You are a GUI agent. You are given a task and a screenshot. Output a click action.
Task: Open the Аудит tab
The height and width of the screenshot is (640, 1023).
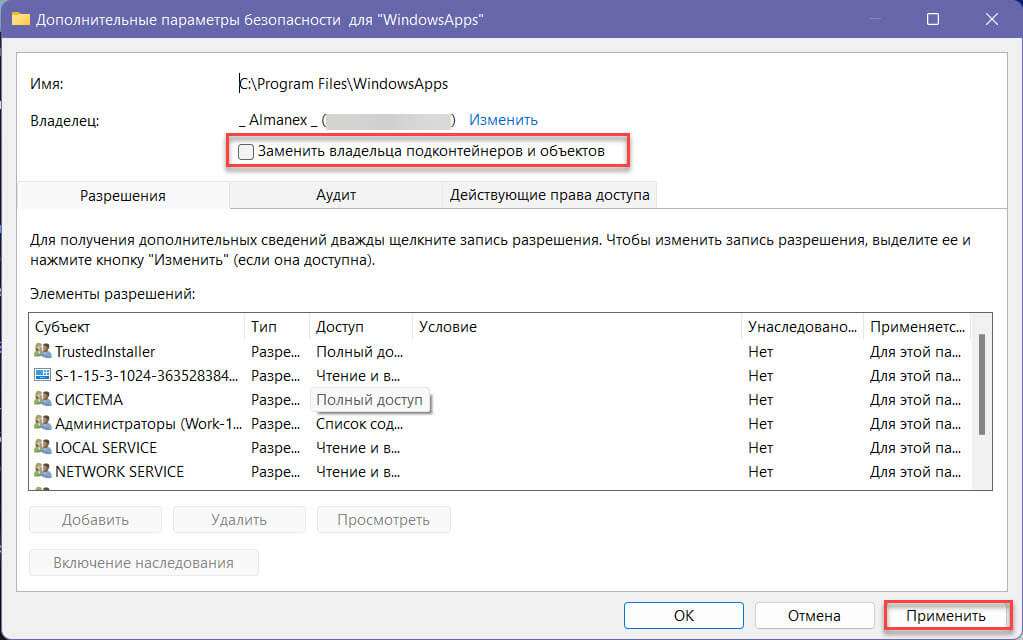[x=336, y=195]
